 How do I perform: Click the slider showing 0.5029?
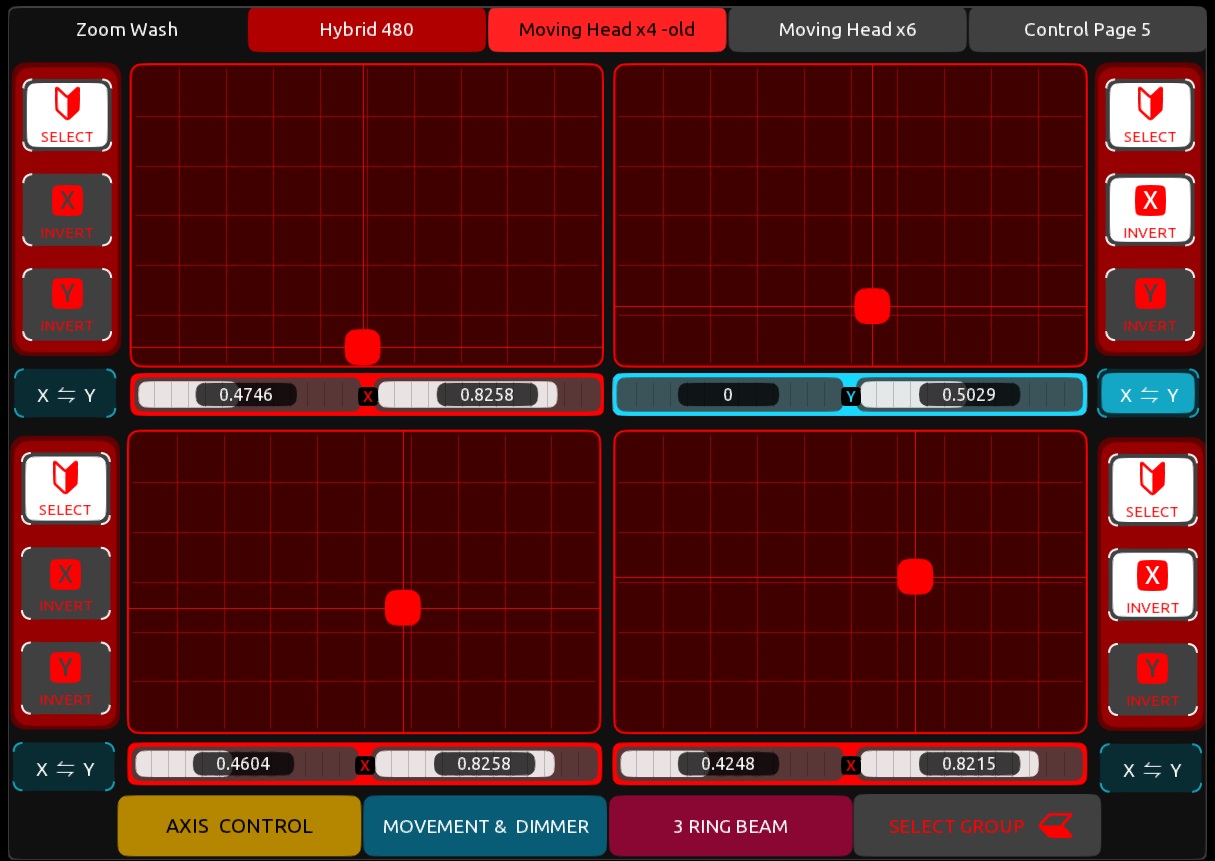[x=970, y=395]
